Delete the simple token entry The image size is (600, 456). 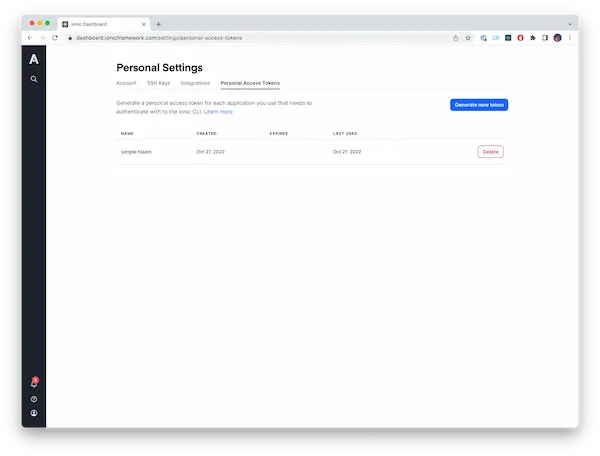[490, 152]
